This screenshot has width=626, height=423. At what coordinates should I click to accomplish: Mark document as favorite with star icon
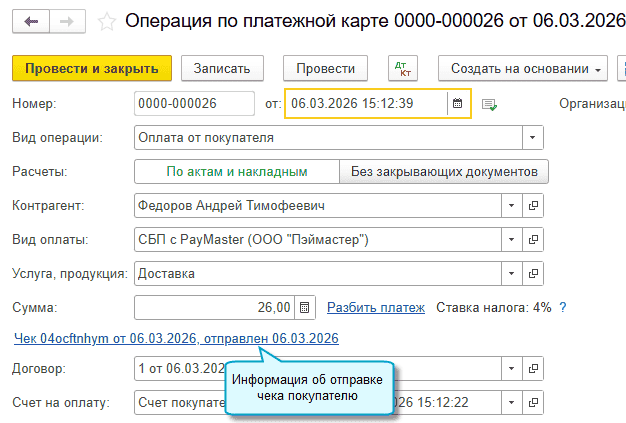click(x=107, y=23)
